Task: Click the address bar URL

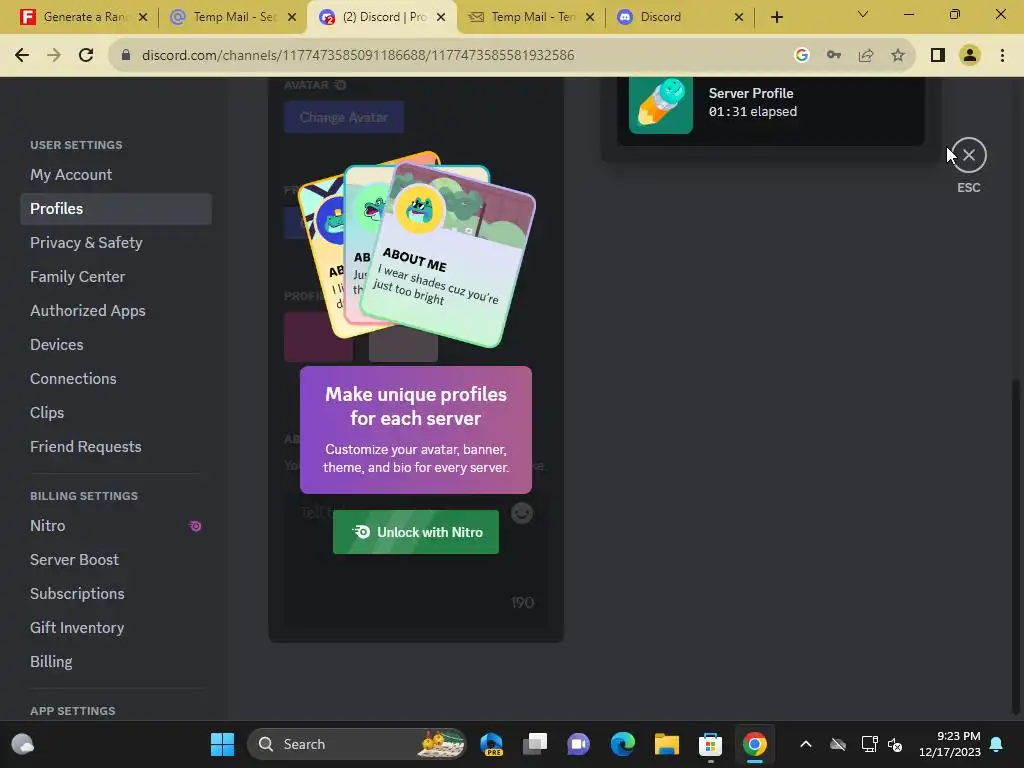Action: point(358,55)
